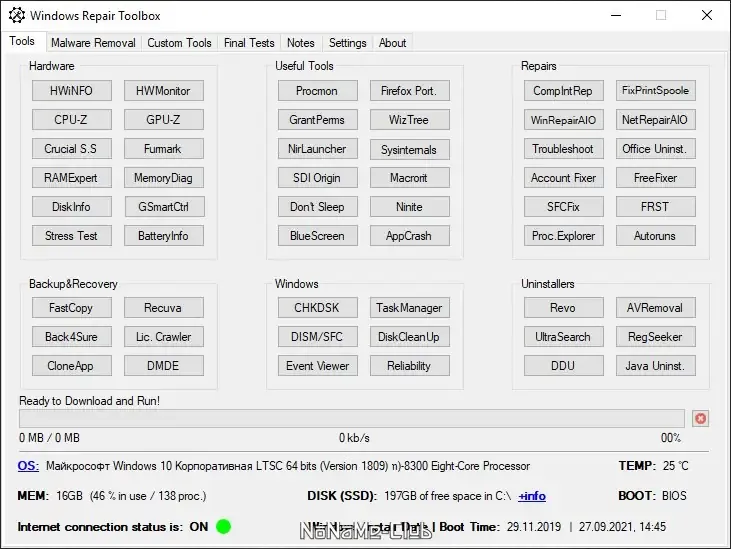Screen dimensions: 731x549
Task: Run the Stress Test button
Action: point(72,236)
